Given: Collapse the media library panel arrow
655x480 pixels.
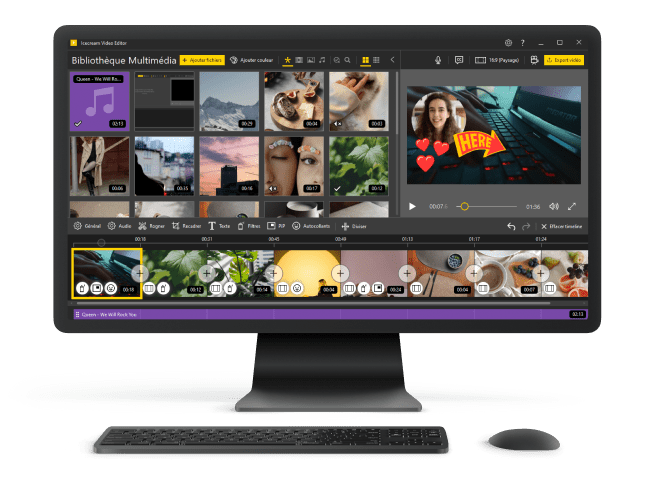Looking at the screenshot, I should [392, 60].
